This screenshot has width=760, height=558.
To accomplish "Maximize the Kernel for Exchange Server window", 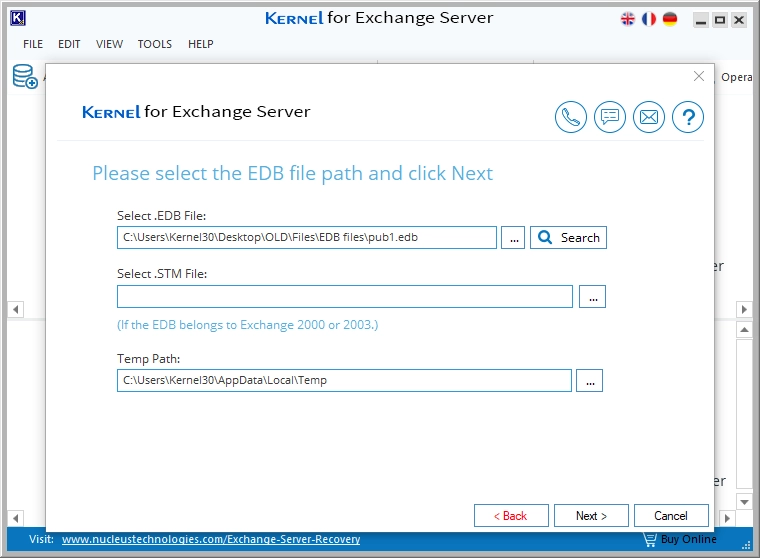I will (x=720, y=20).
